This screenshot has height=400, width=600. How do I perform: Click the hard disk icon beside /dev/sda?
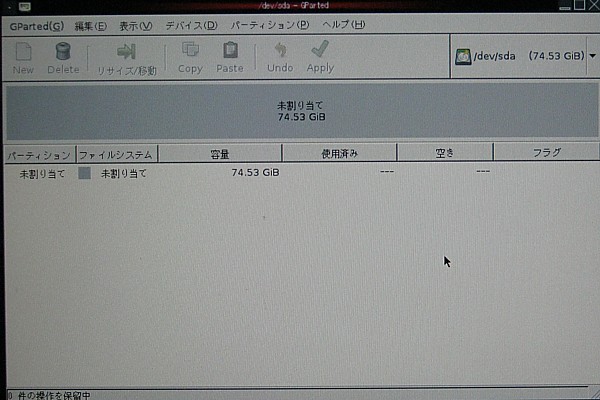463,57
